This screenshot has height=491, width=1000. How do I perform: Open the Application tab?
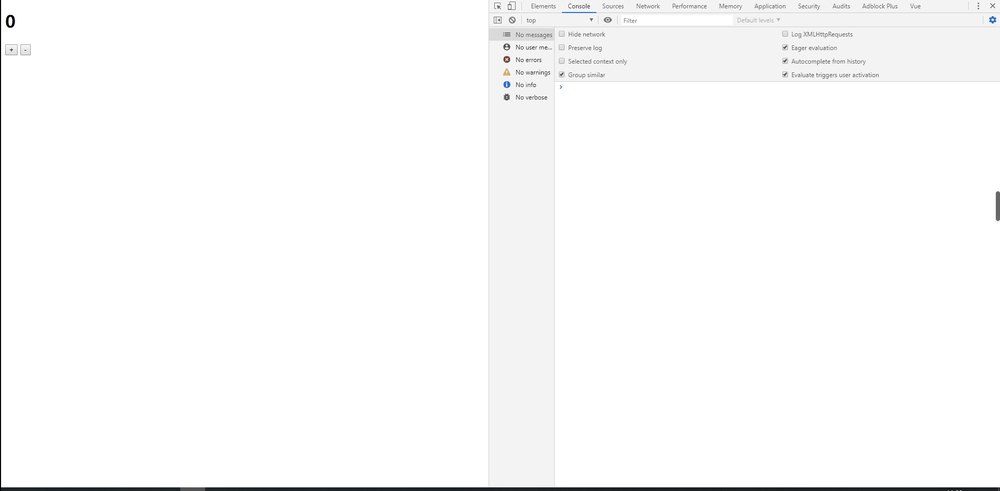[770, 6]
